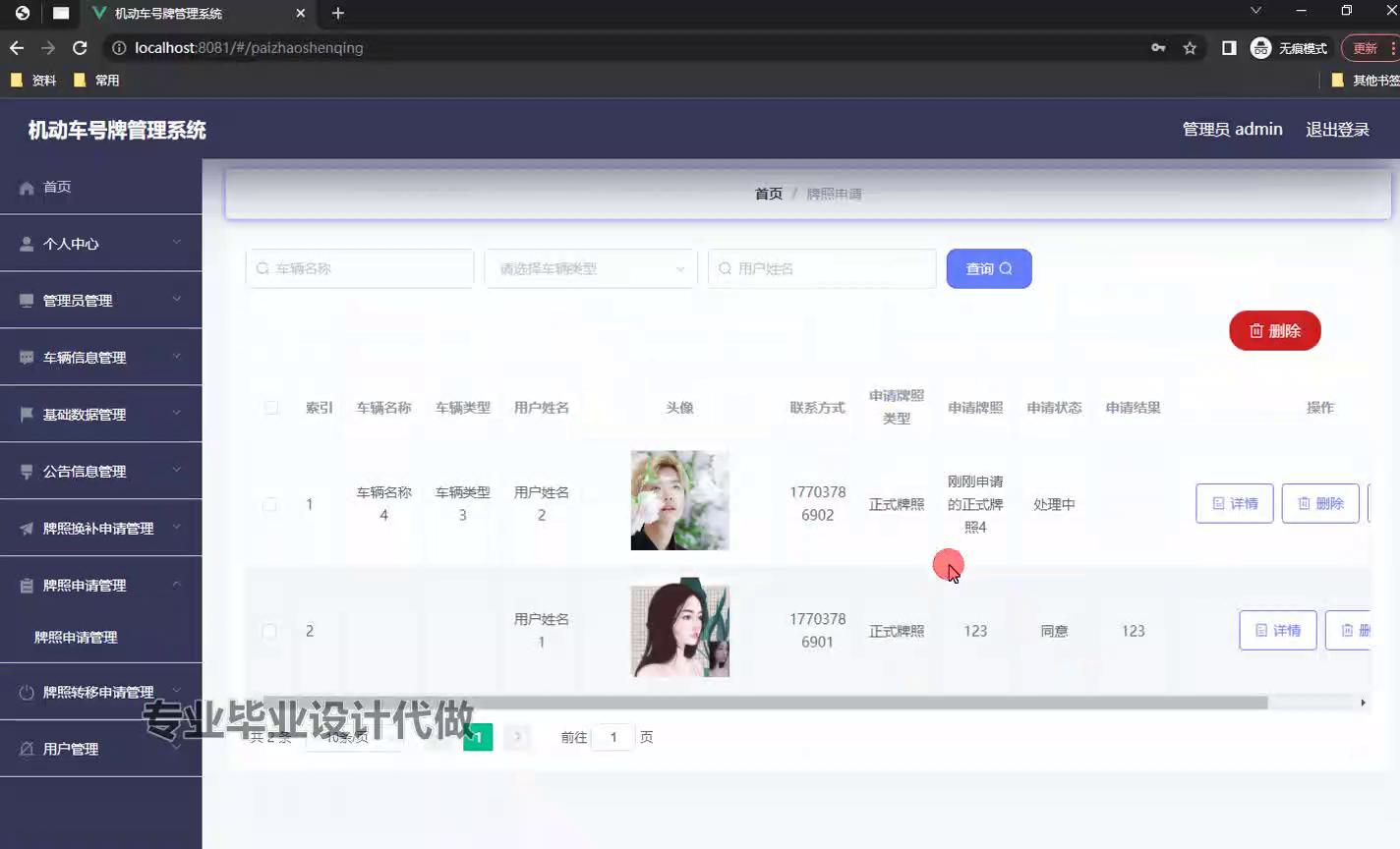The width and height of the screenshot is (1400, 849).
Task: Expand the 管理员管理 menu chevron
Action: [177, 299]
